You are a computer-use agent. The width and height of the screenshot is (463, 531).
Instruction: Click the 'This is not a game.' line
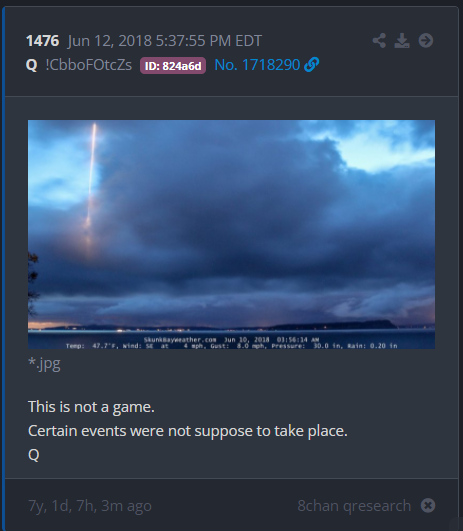click(91, 407)
